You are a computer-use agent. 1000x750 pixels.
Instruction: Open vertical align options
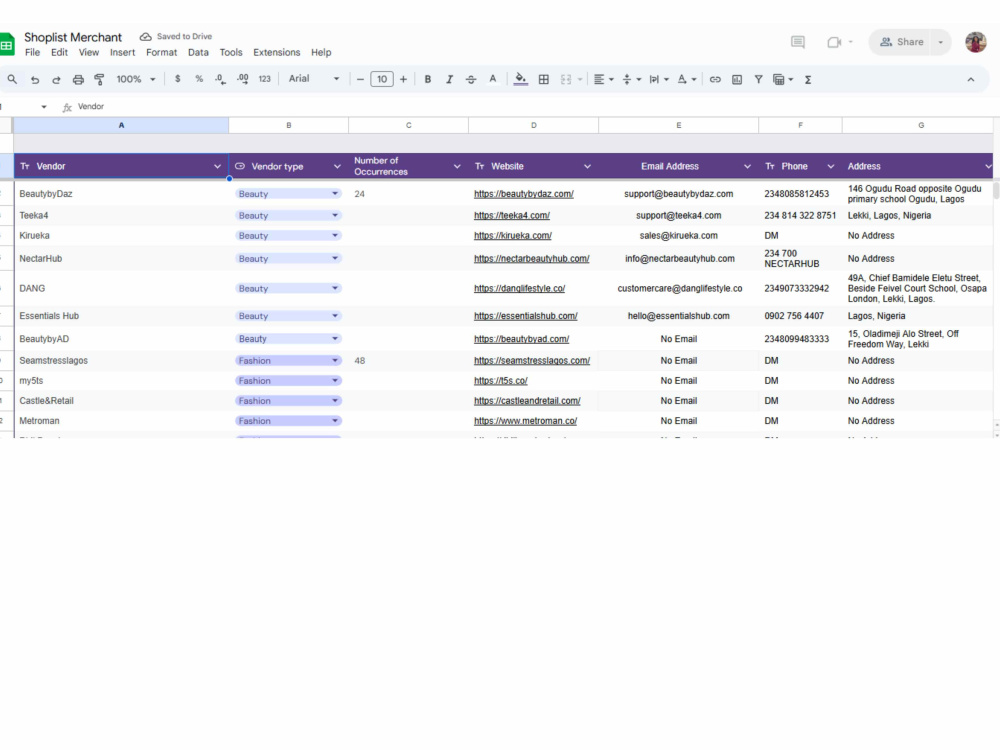(631, 79)
